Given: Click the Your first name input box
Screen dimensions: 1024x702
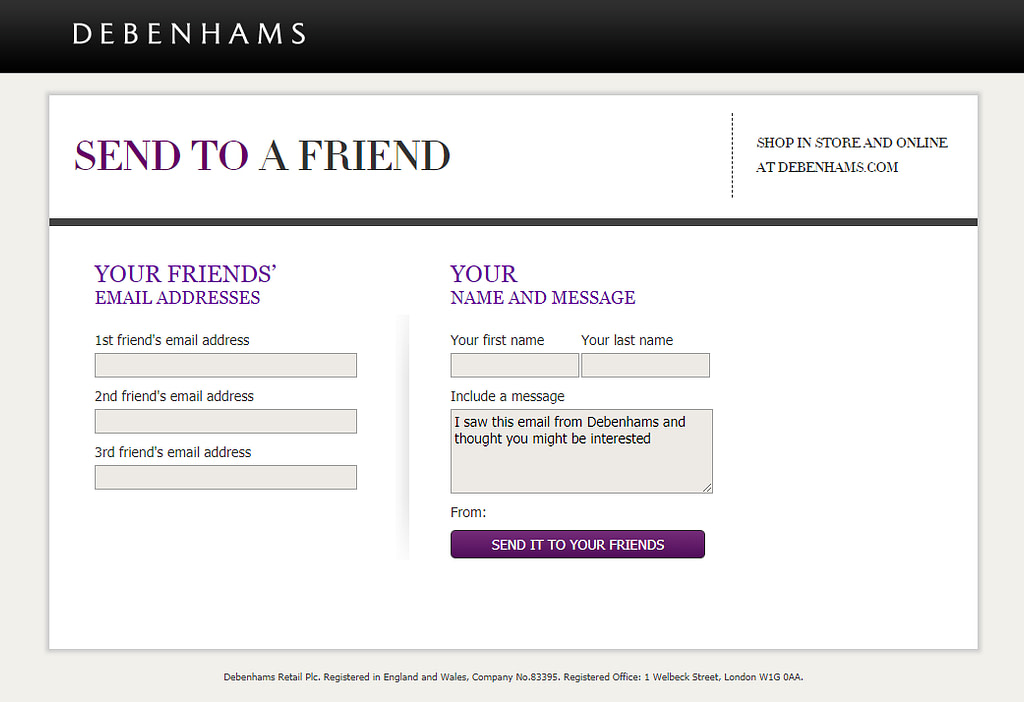Looking at the screenshot, I should [x=514, y=365].
